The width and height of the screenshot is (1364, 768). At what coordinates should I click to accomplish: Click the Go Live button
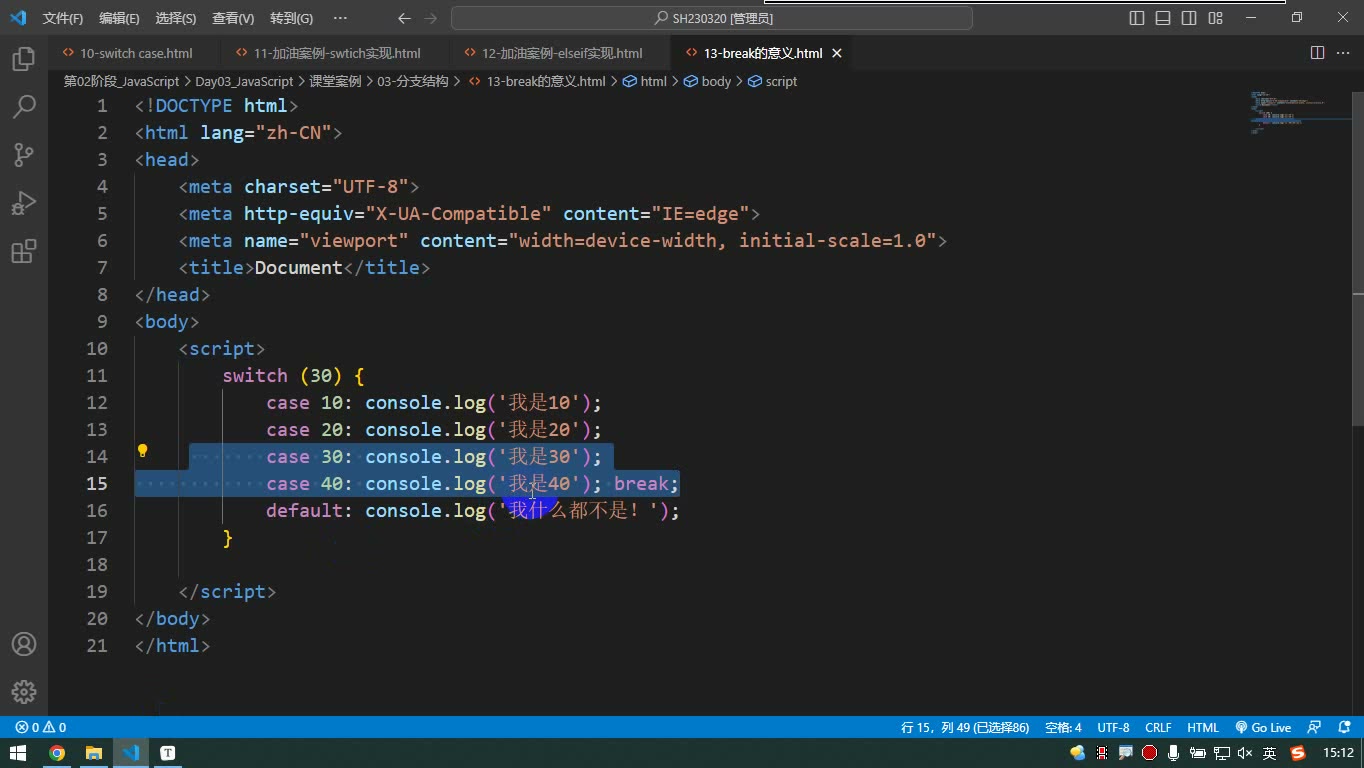click(1263, 727)
